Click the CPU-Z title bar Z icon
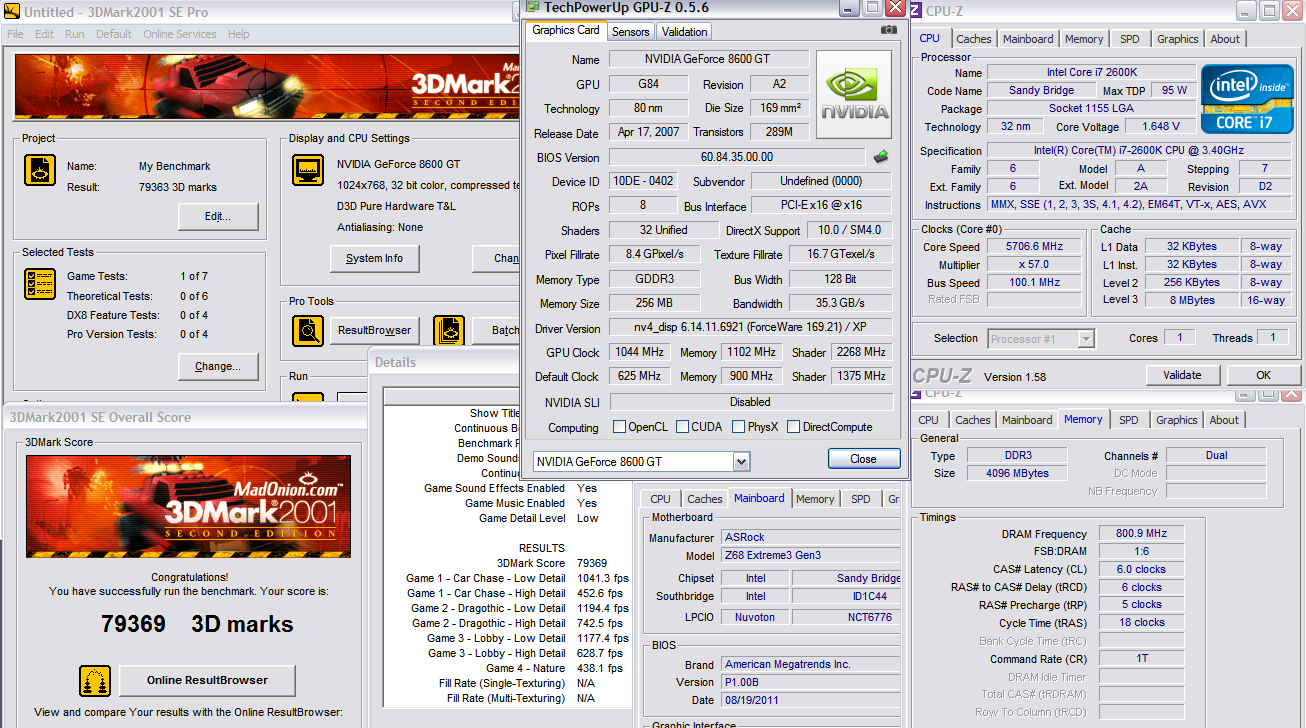Image resolution: width=1306 pixels, height=728 pixels. (x=916, y=11)
